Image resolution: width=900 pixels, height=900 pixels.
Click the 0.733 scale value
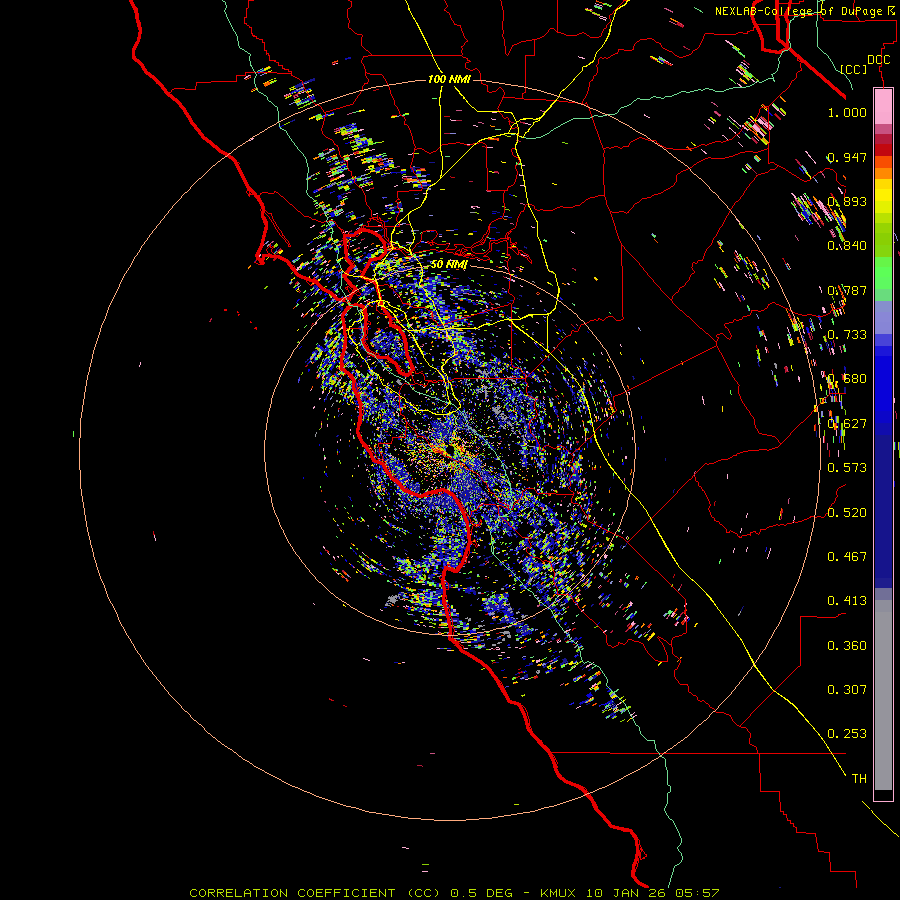click(x=847, y=335)
